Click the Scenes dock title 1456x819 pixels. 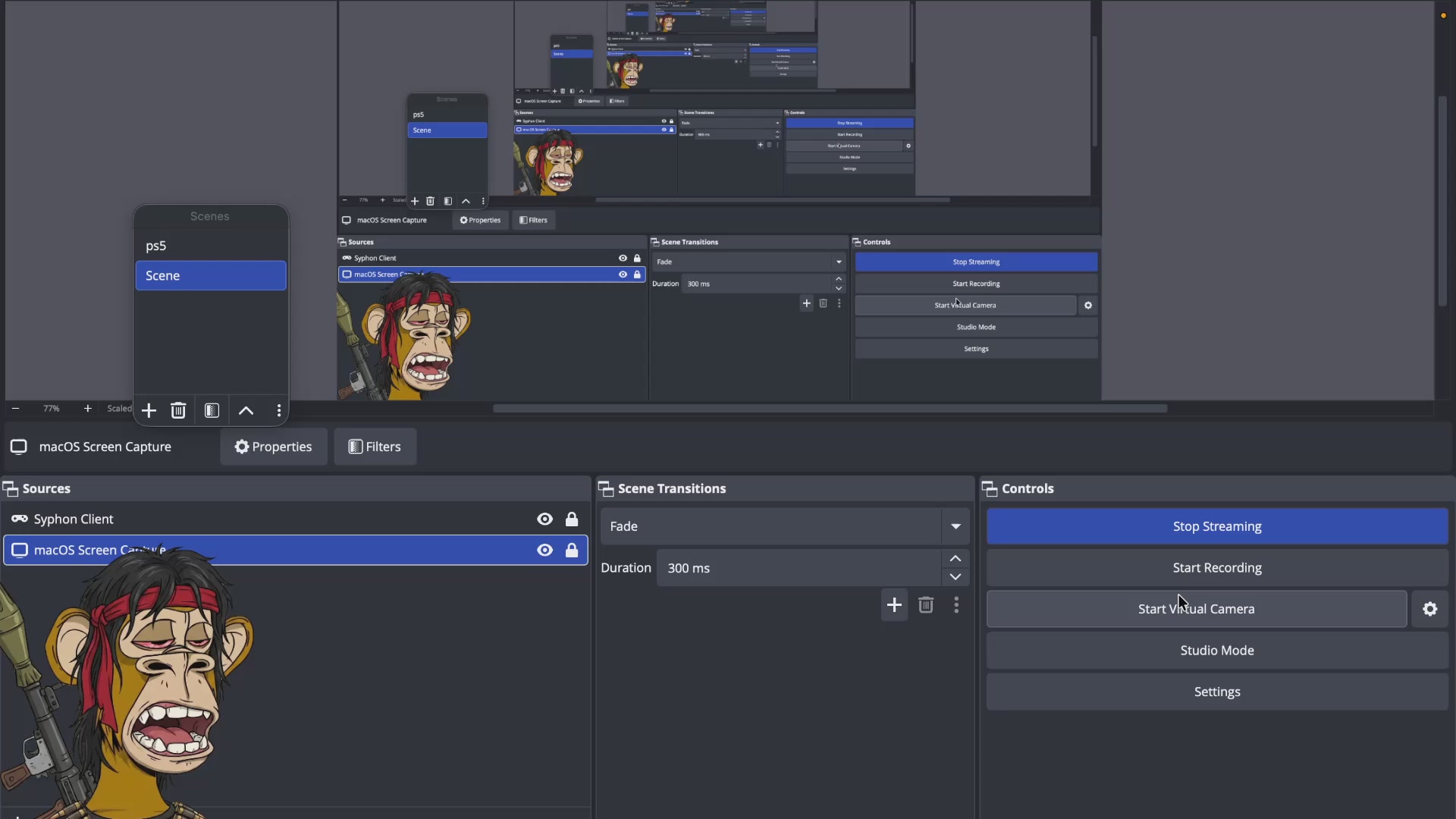click(x=210, y=216)
